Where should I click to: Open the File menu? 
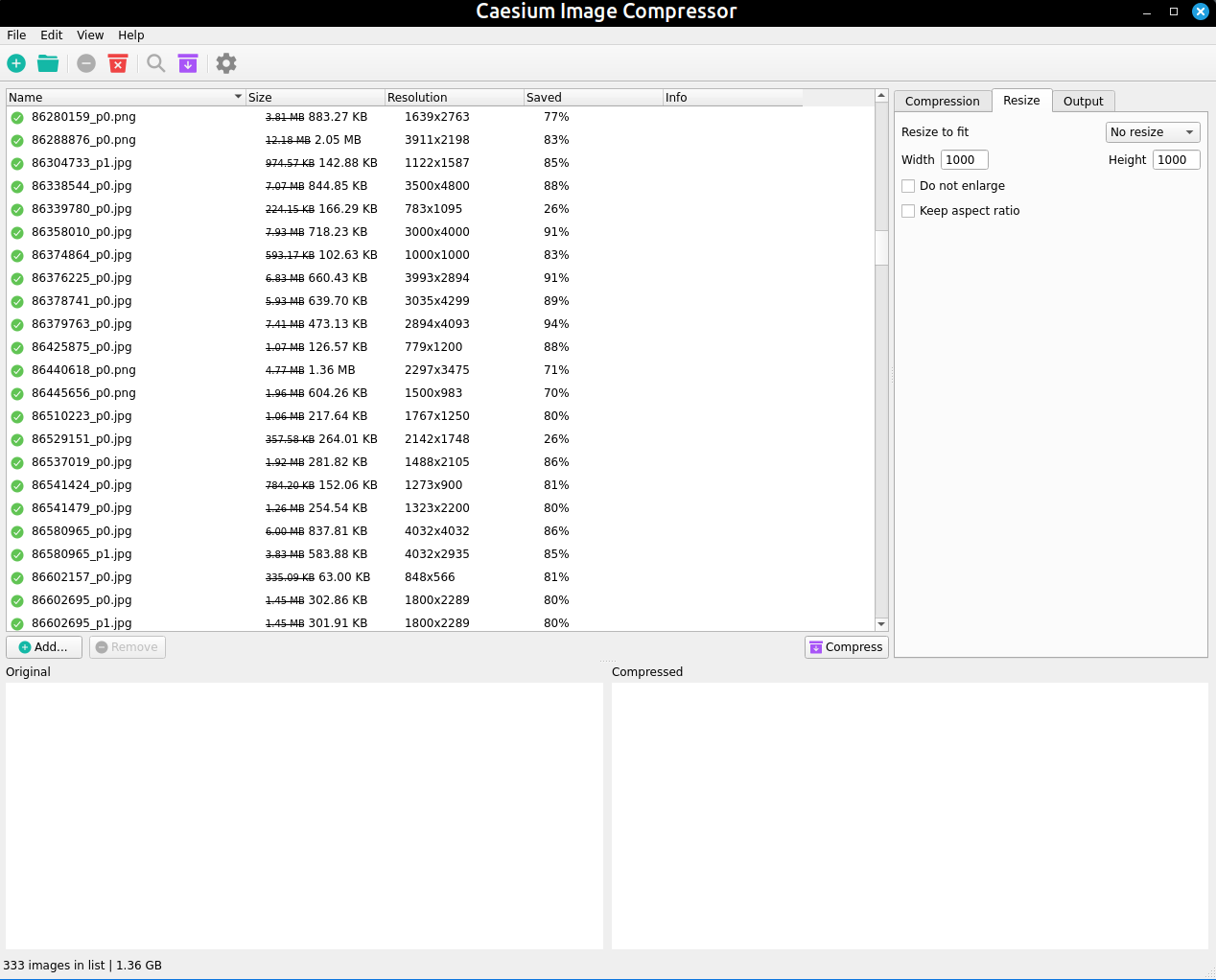pos(16,35)
